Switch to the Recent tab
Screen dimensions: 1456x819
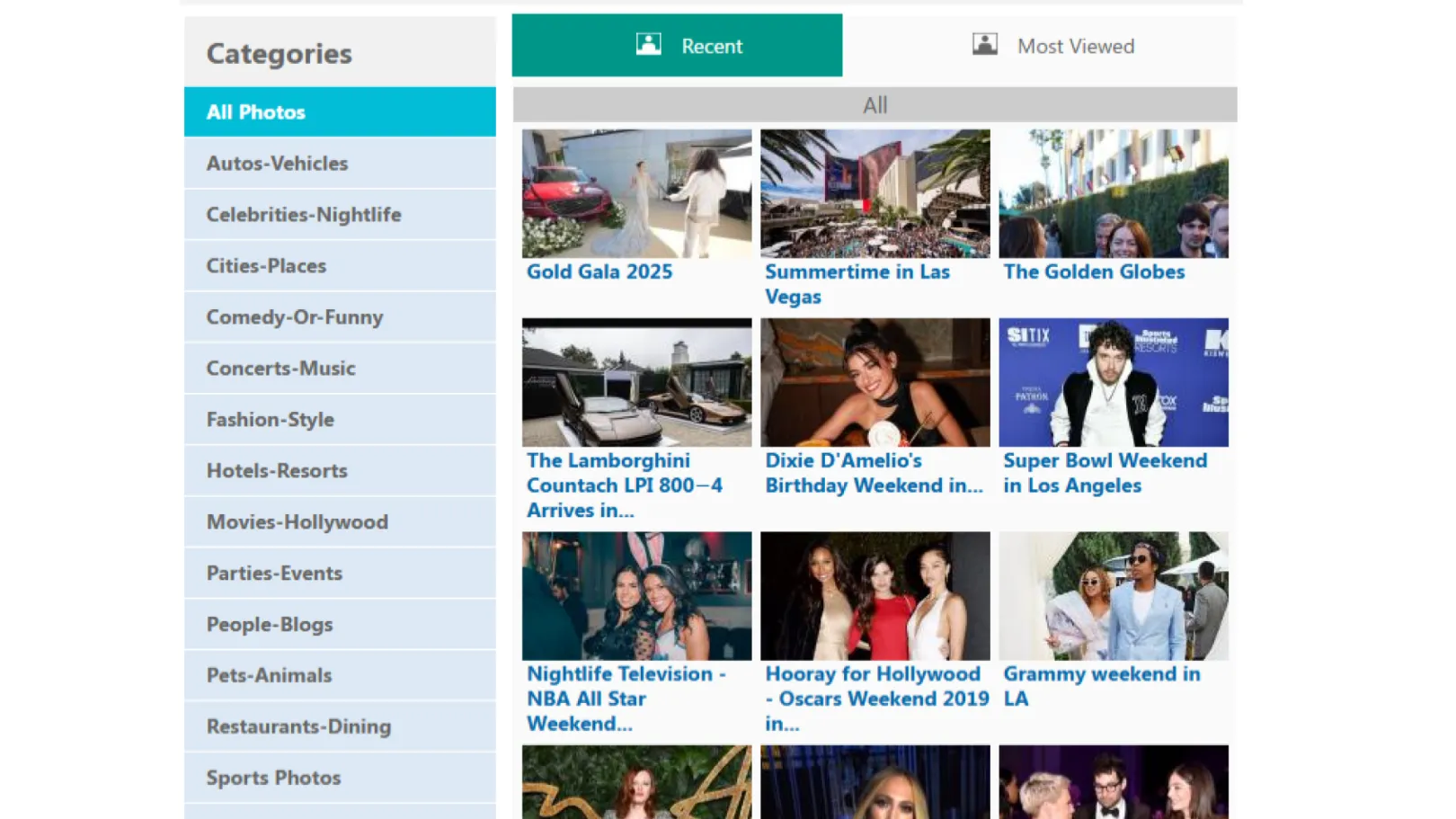[x=677, y=45]
